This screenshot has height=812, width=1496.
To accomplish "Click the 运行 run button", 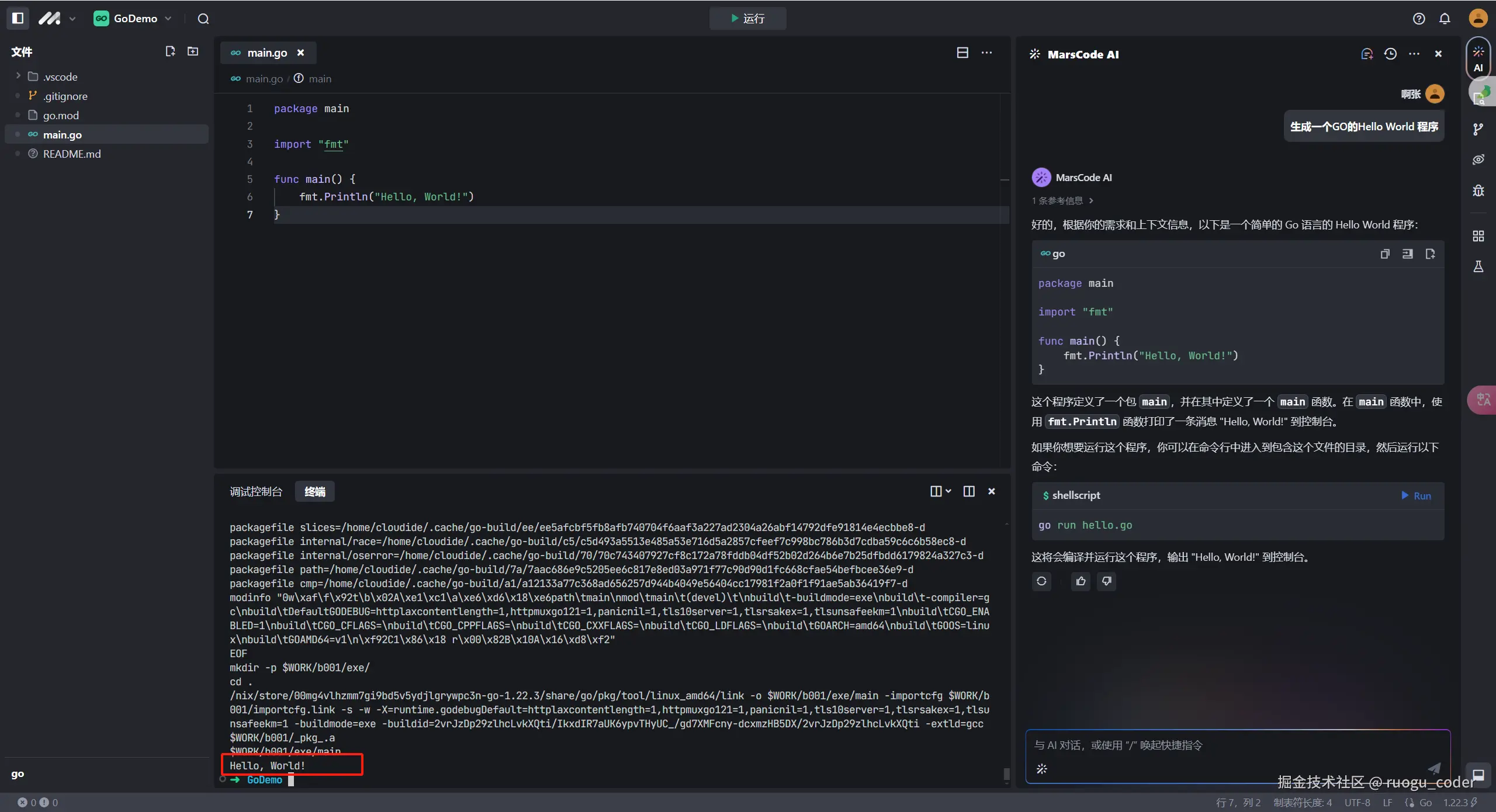I will coord(747,18).
